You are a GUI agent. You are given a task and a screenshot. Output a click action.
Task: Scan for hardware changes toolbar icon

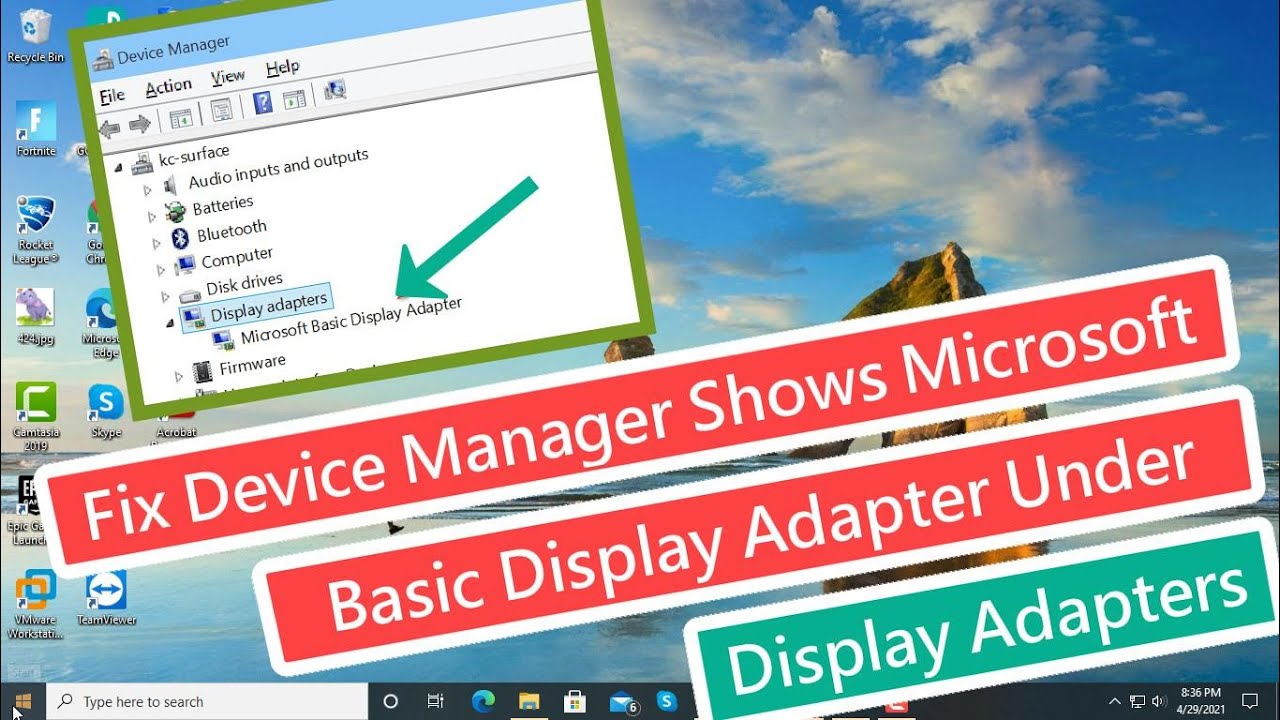point(336,90)
